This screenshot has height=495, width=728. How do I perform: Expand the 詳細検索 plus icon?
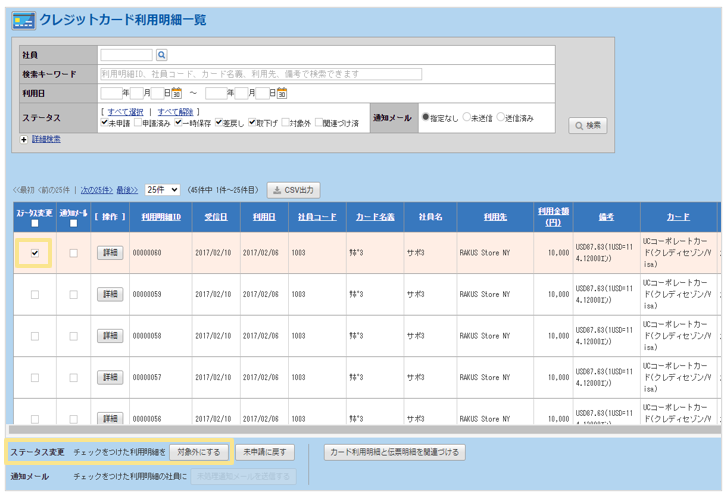pos(24,139)
